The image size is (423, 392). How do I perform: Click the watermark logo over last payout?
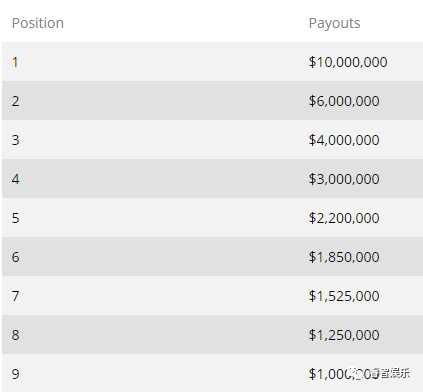(x=379, y=373)
